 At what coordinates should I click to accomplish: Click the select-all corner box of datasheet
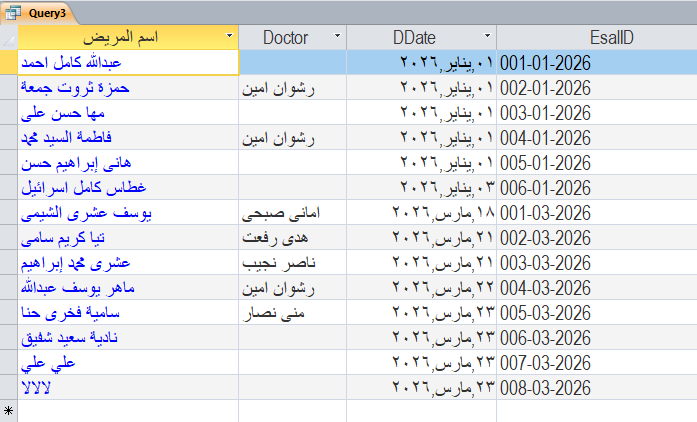(x=9, y=37)
